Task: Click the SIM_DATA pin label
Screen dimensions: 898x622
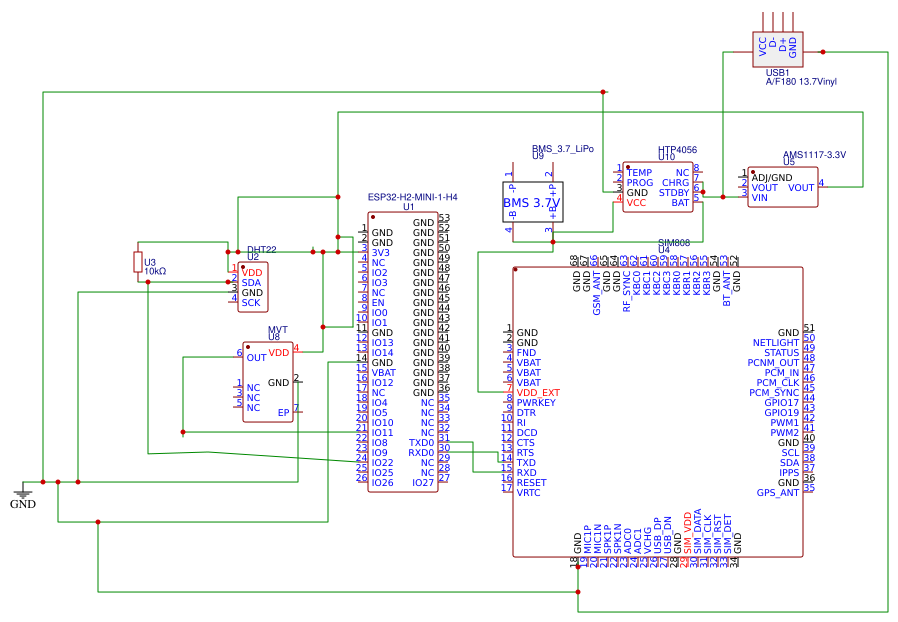Action: (x=697, y=531)
